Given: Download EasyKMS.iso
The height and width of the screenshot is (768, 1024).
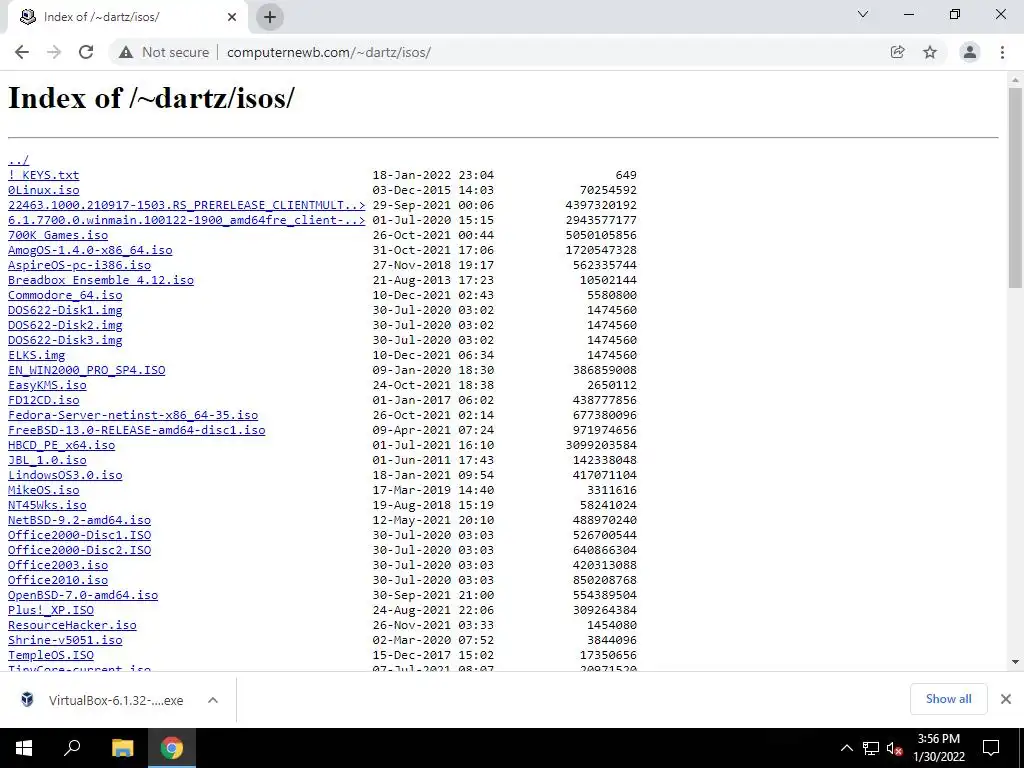Looking at the screenshot, I should (x=47, y=385).
